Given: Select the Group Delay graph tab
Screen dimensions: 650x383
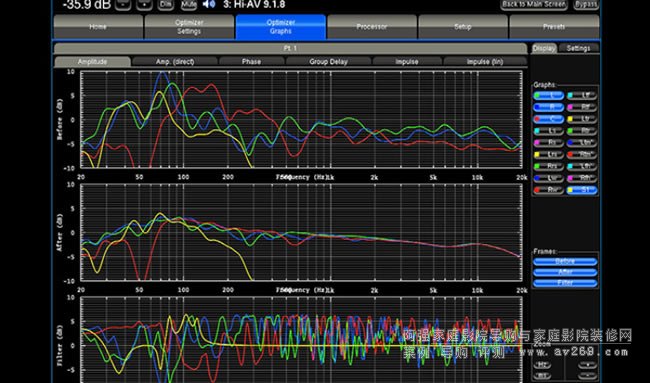Looking at the screenshot, I should (x=328, y=62).
